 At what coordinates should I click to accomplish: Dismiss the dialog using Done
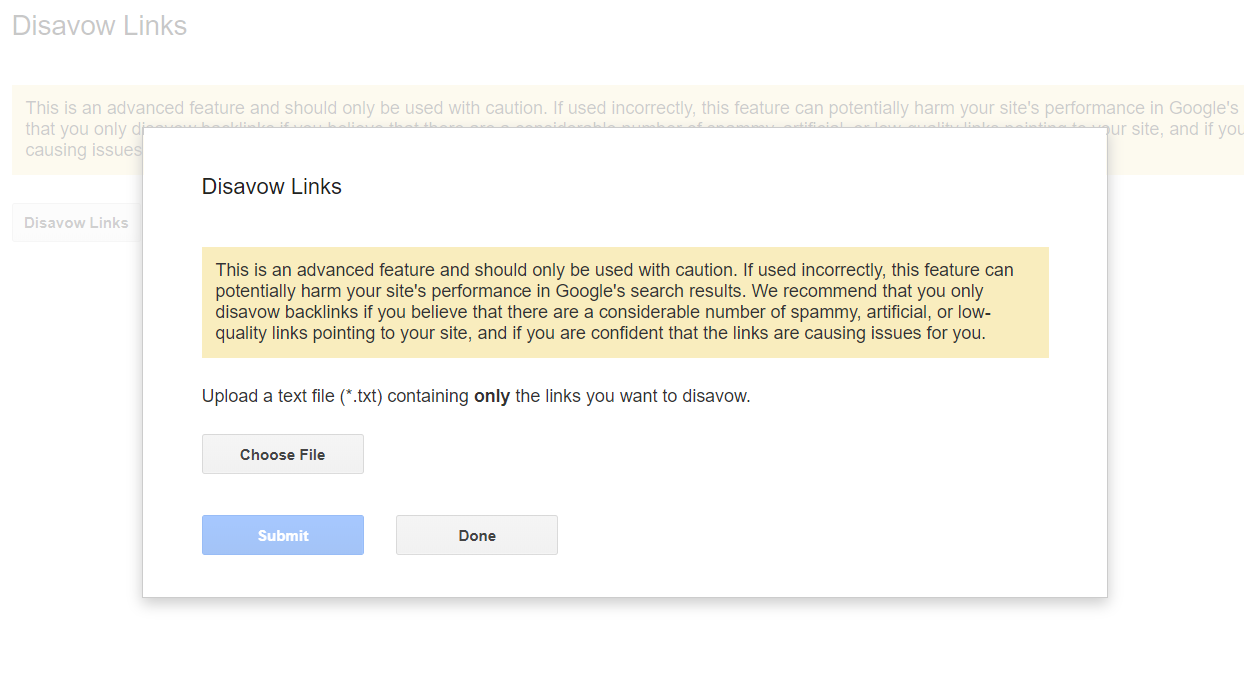coord(476,535)
